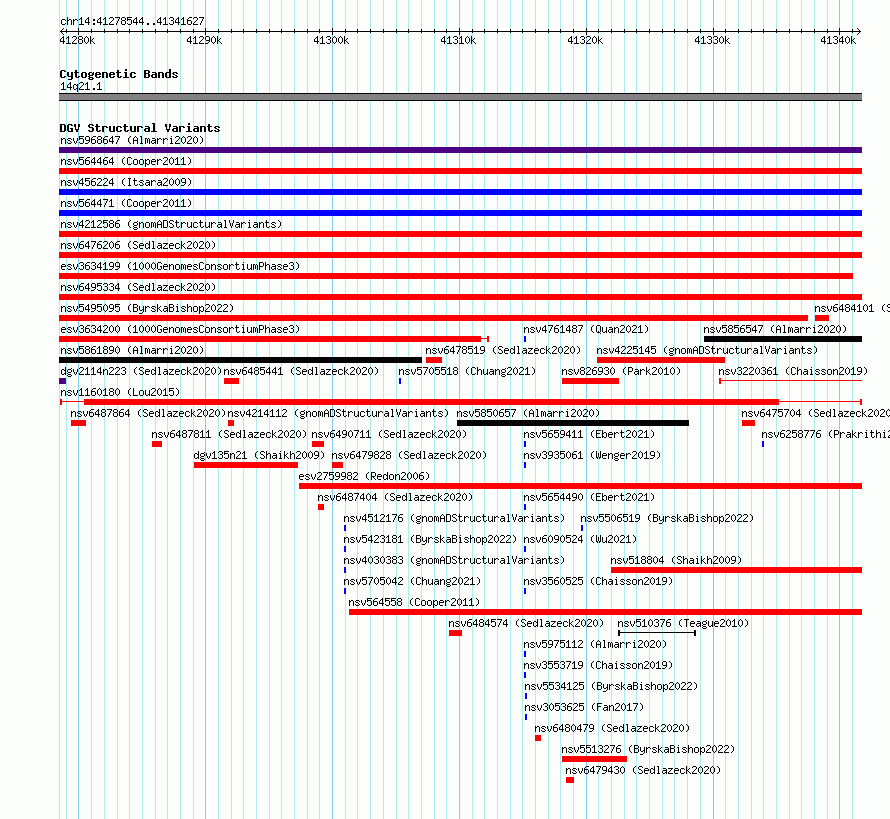Open the nsv456224 (Itsara2009) variant label
The height and width of the screenshot is (819, 890).
point(126,182)
